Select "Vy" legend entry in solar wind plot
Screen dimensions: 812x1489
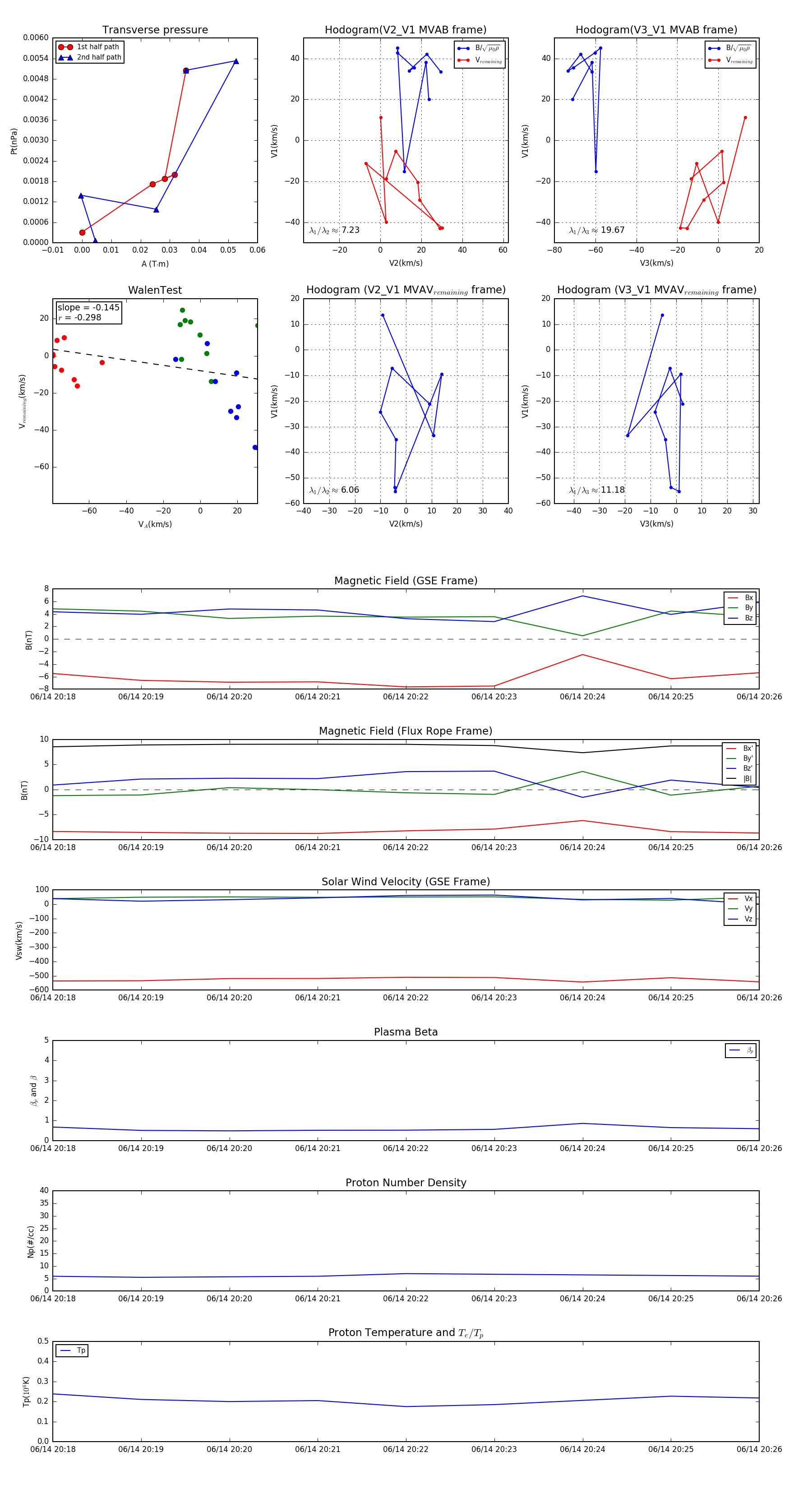740,909
